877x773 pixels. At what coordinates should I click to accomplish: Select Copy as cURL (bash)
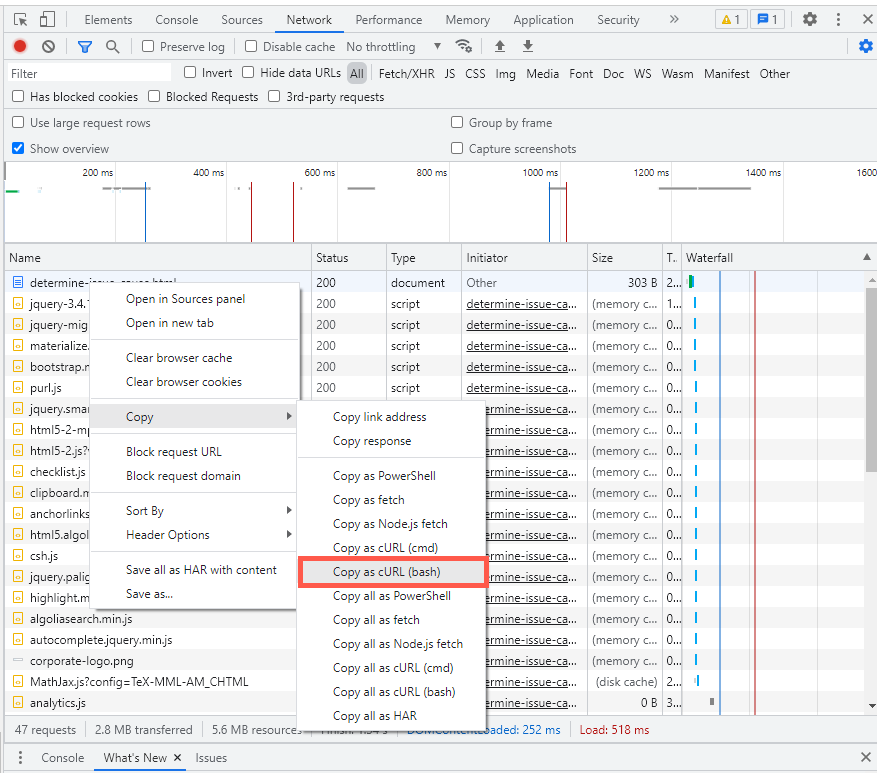[x=392, y=572]
